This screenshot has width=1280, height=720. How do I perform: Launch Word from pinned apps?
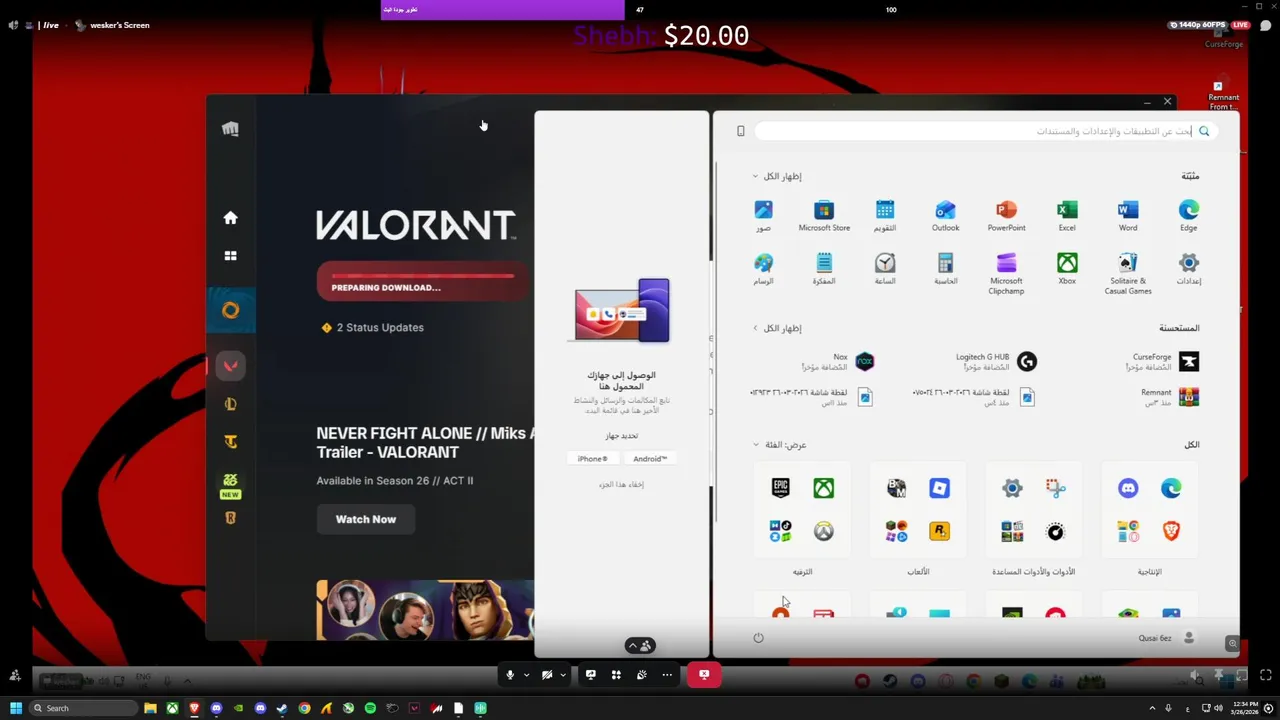(x=1128, y=216)
